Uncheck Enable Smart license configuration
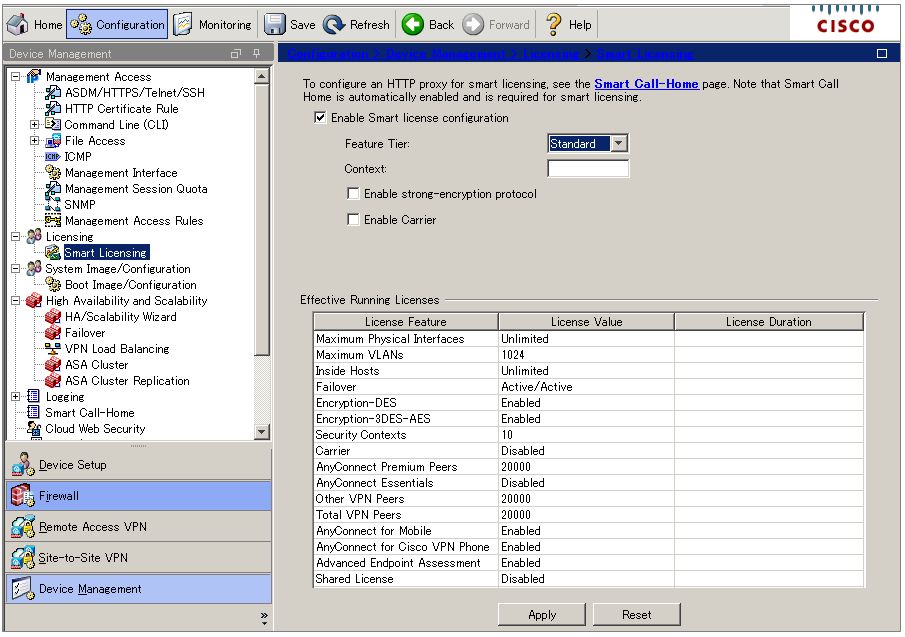The width and height of the screenshot is (905, 637). point(320,117)
